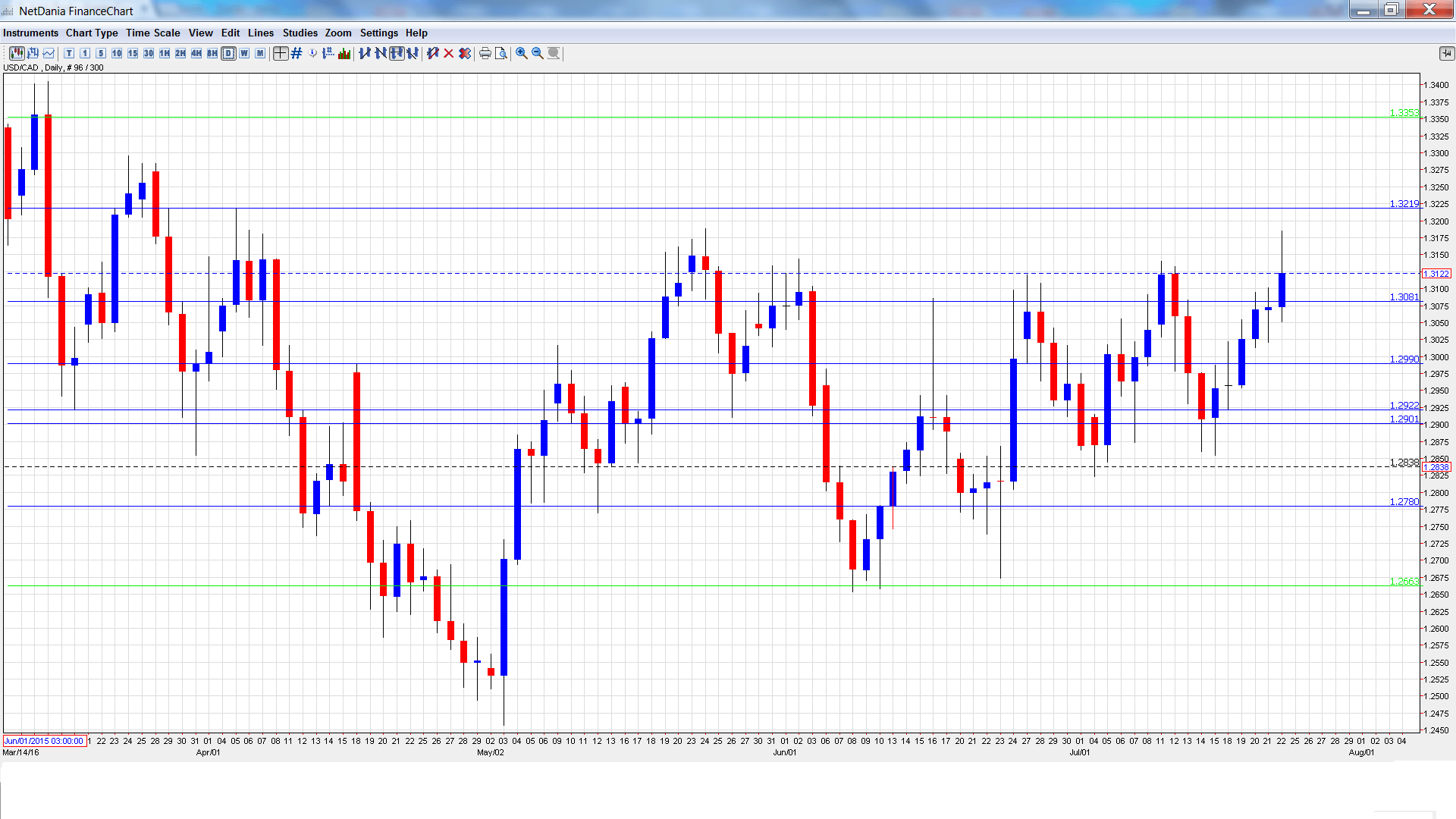Select the falling trend line tool
1456x819 pixels.
pos(381,53)
